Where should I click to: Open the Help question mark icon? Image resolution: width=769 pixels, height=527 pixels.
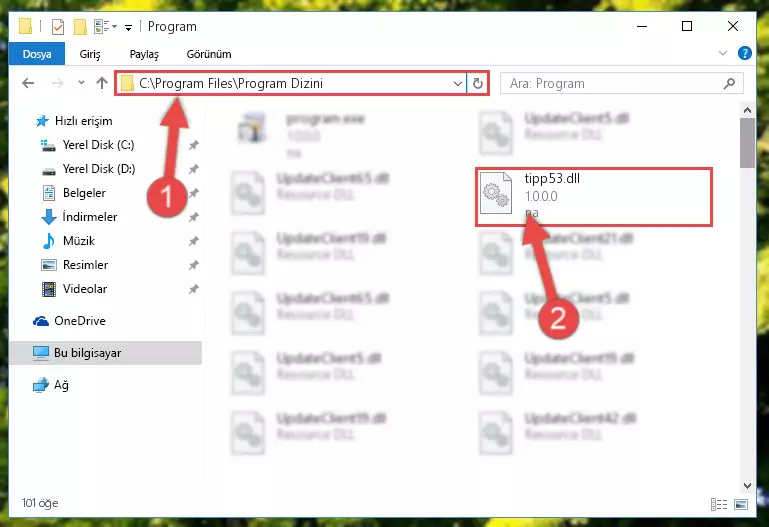[744, 53]
